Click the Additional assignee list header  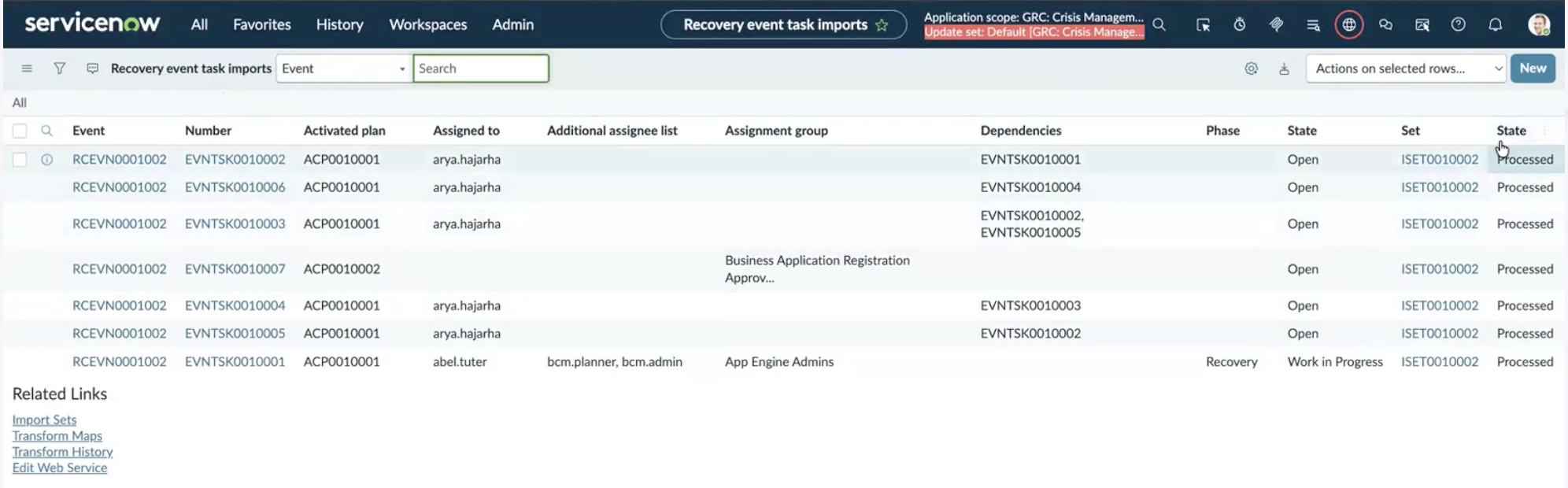(612, 131)
